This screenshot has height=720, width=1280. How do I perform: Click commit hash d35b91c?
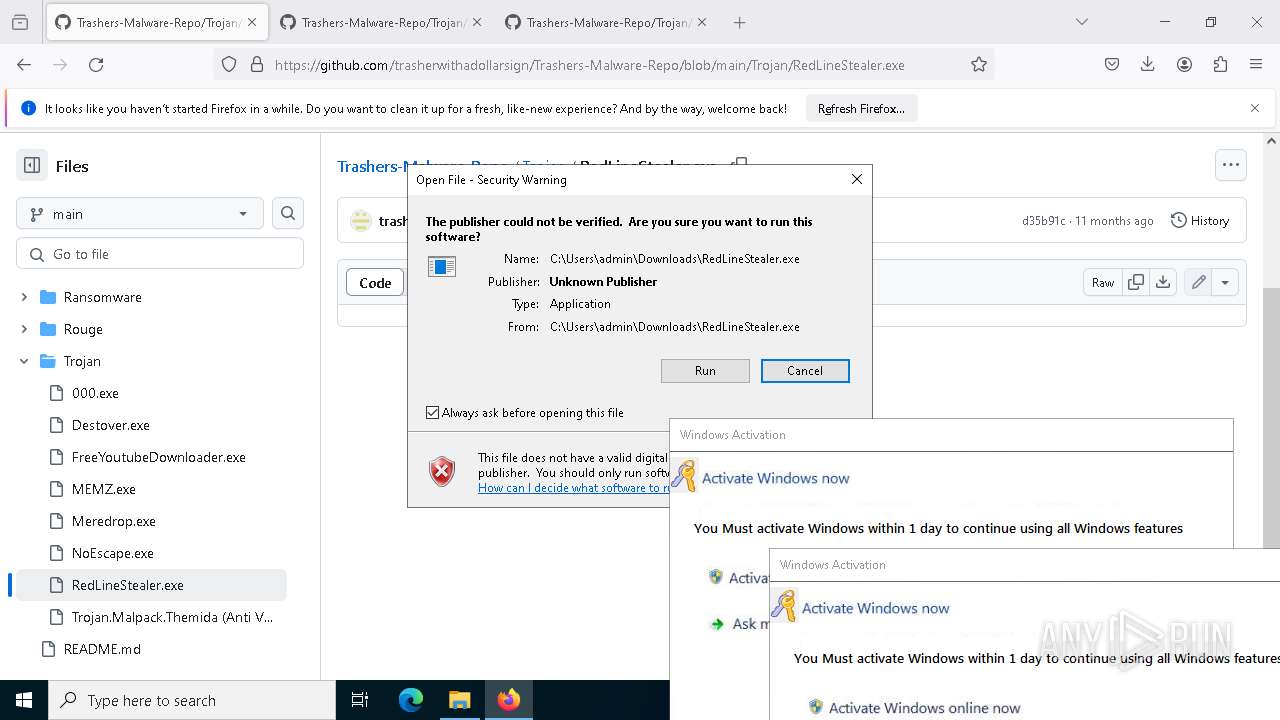point(1043,220)
